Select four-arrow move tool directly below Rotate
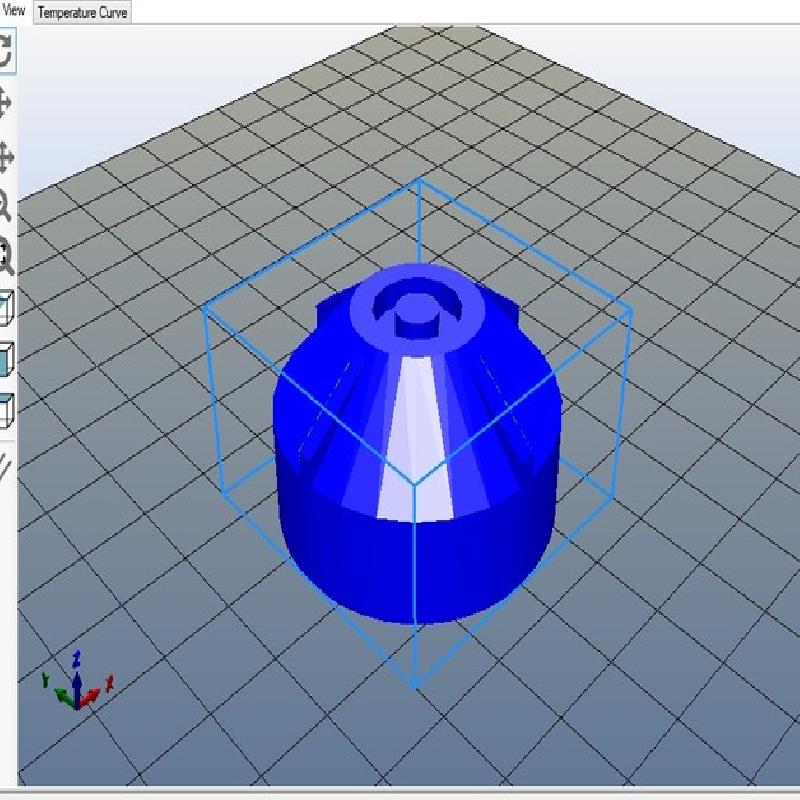Image resolution: width=800 pixels, height=800 pixels. [5, 102]
